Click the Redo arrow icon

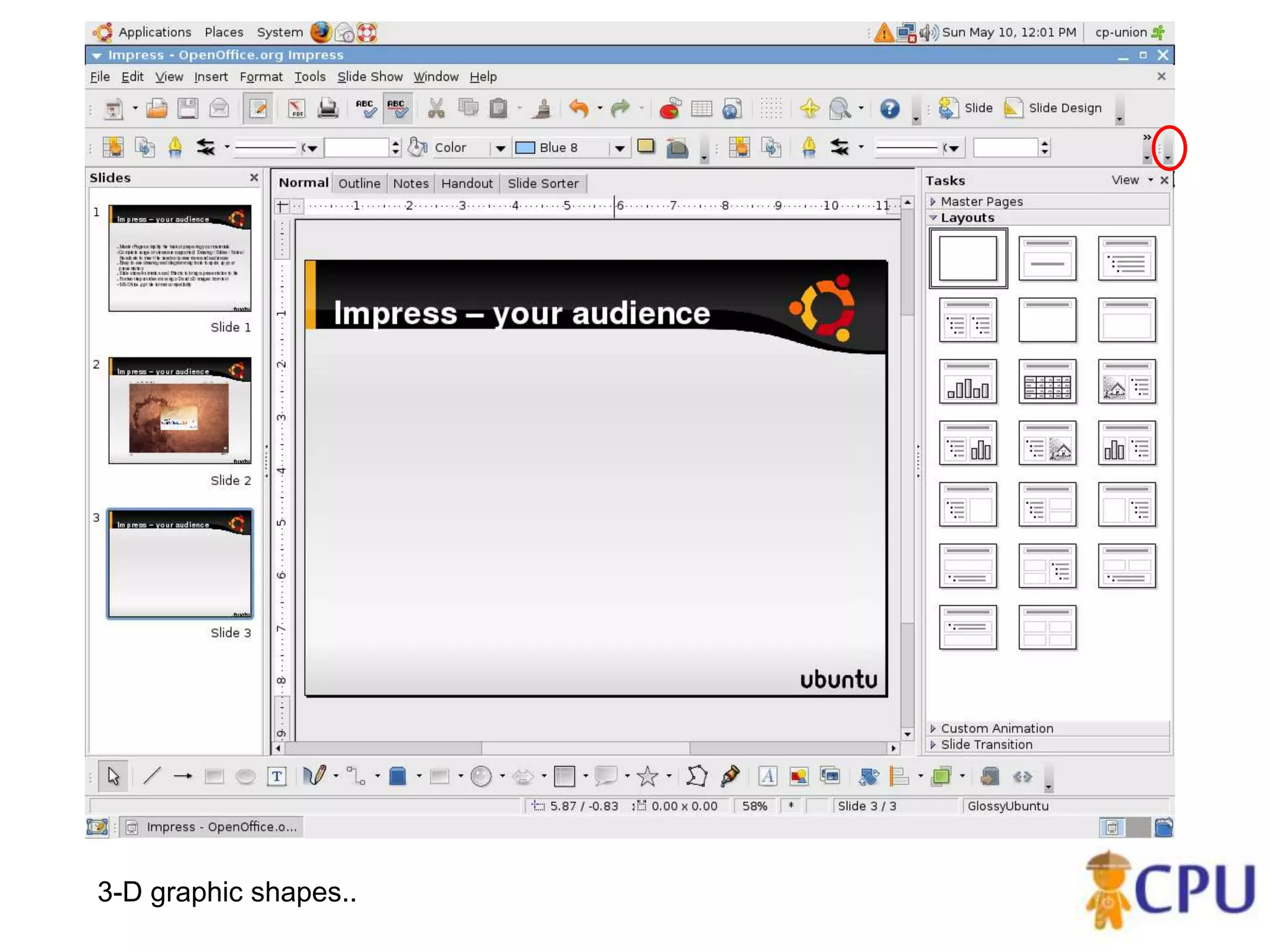click(619, 109)
